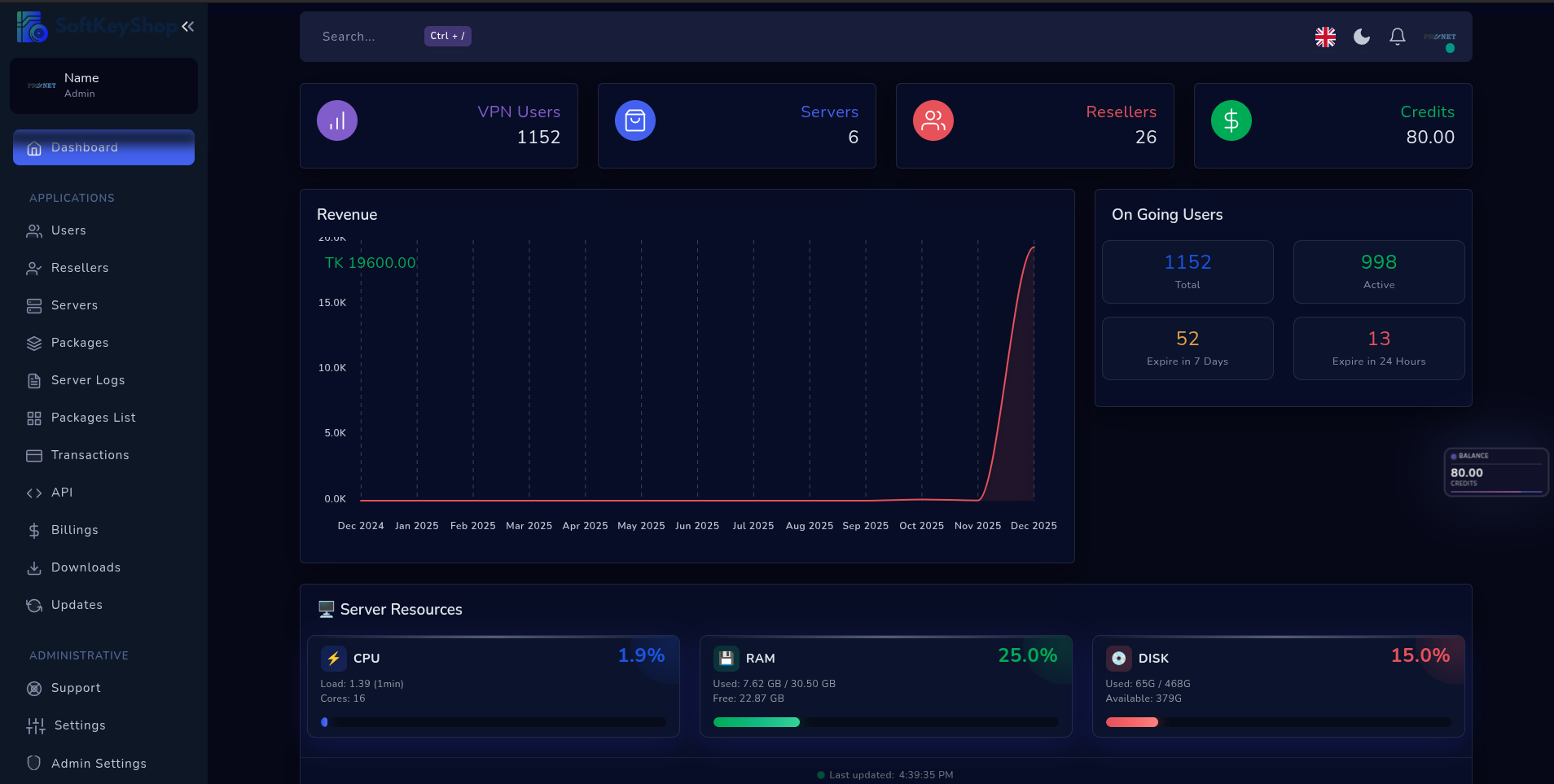Click the VPN Users bar chart icon
The image size is (1554, 784).
336,120
